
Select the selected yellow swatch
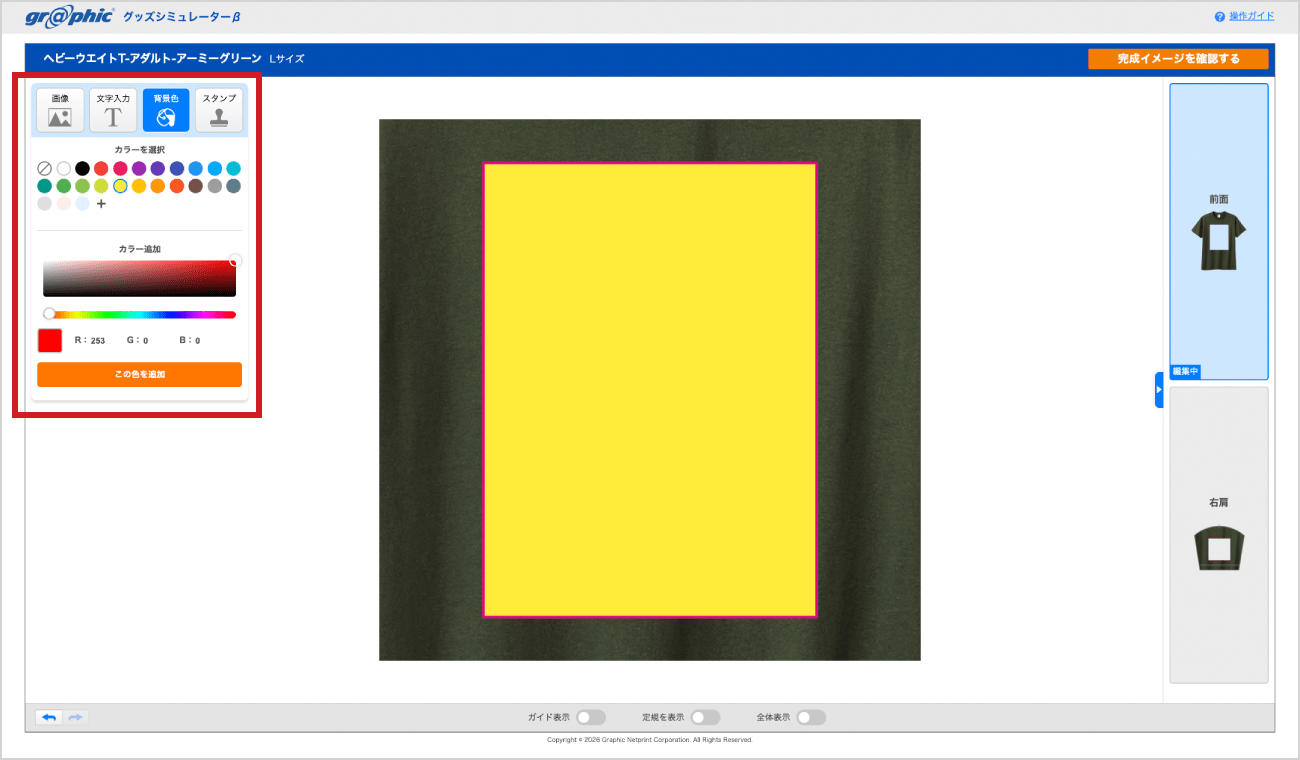120,186
